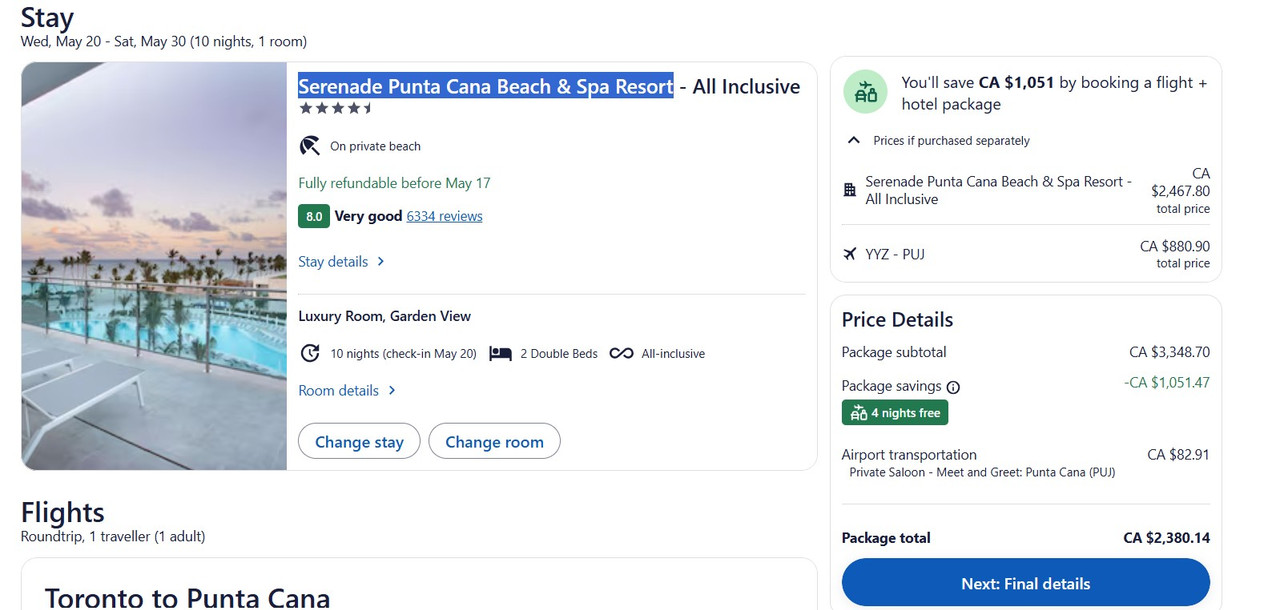
Task: Proceed with Next: Final details
Action: coord(1025,583)
